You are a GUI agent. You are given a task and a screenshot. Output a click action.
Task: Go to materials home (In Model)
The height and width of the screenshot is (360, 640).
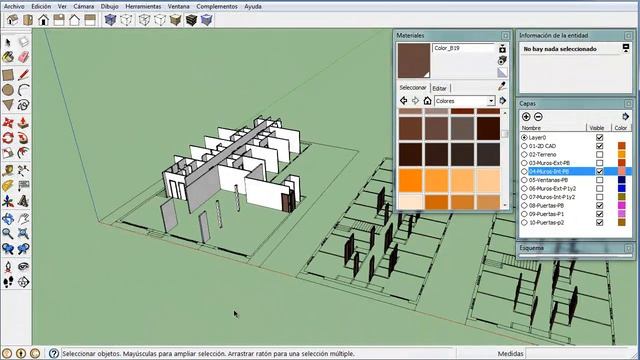pos(427,100)
